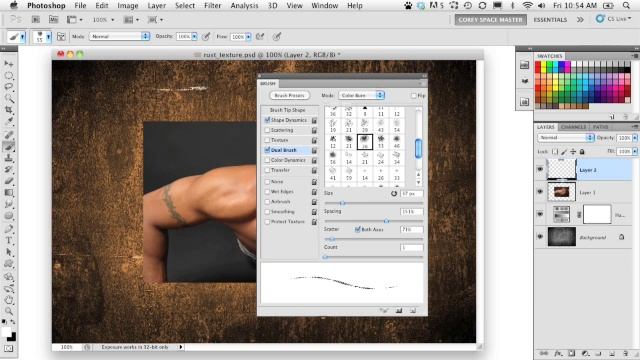Select the Gradient tool
The width and height of the screenshot is (640, 360).
pos(9,193)
